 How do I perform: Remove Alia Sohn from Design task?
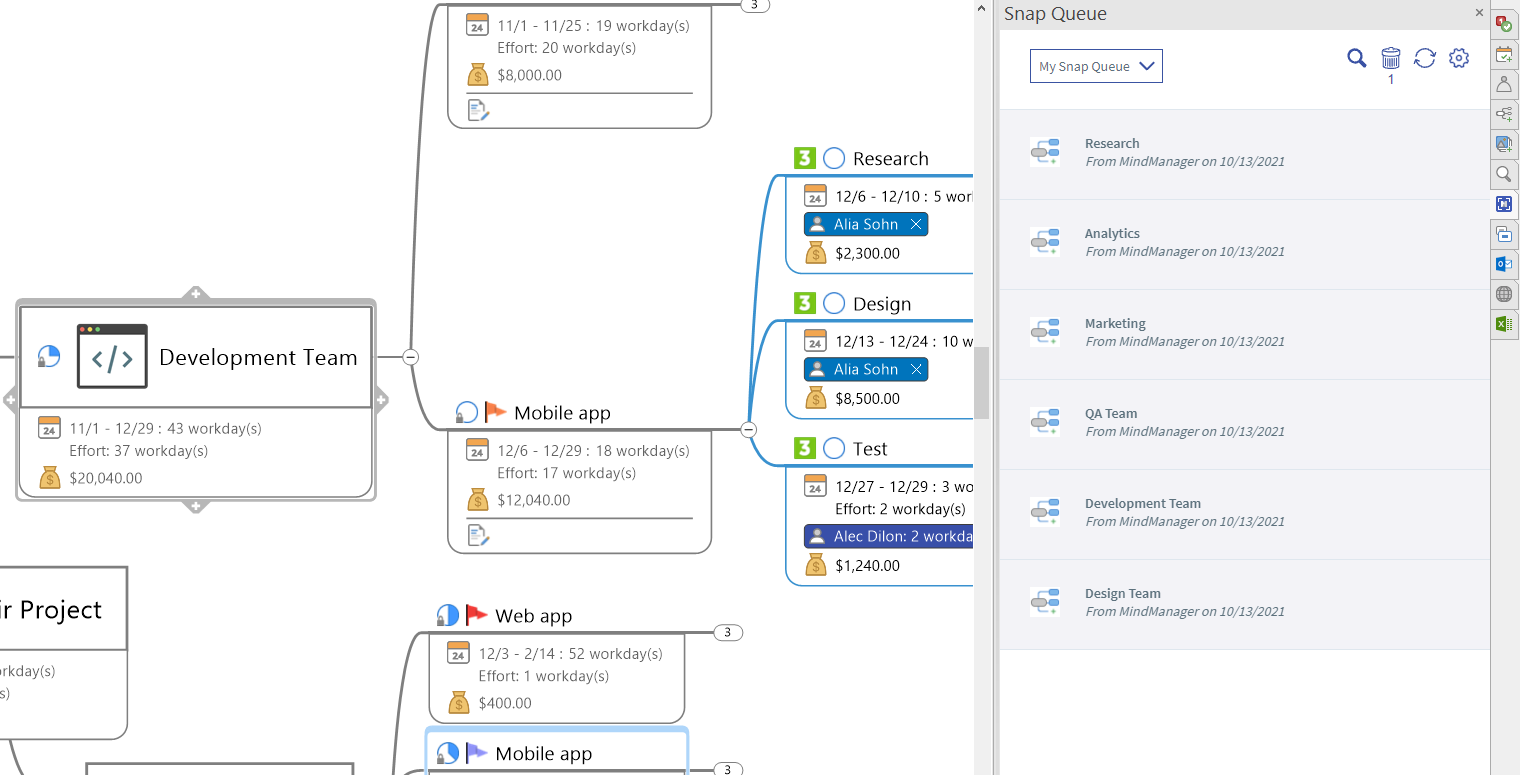916,369
